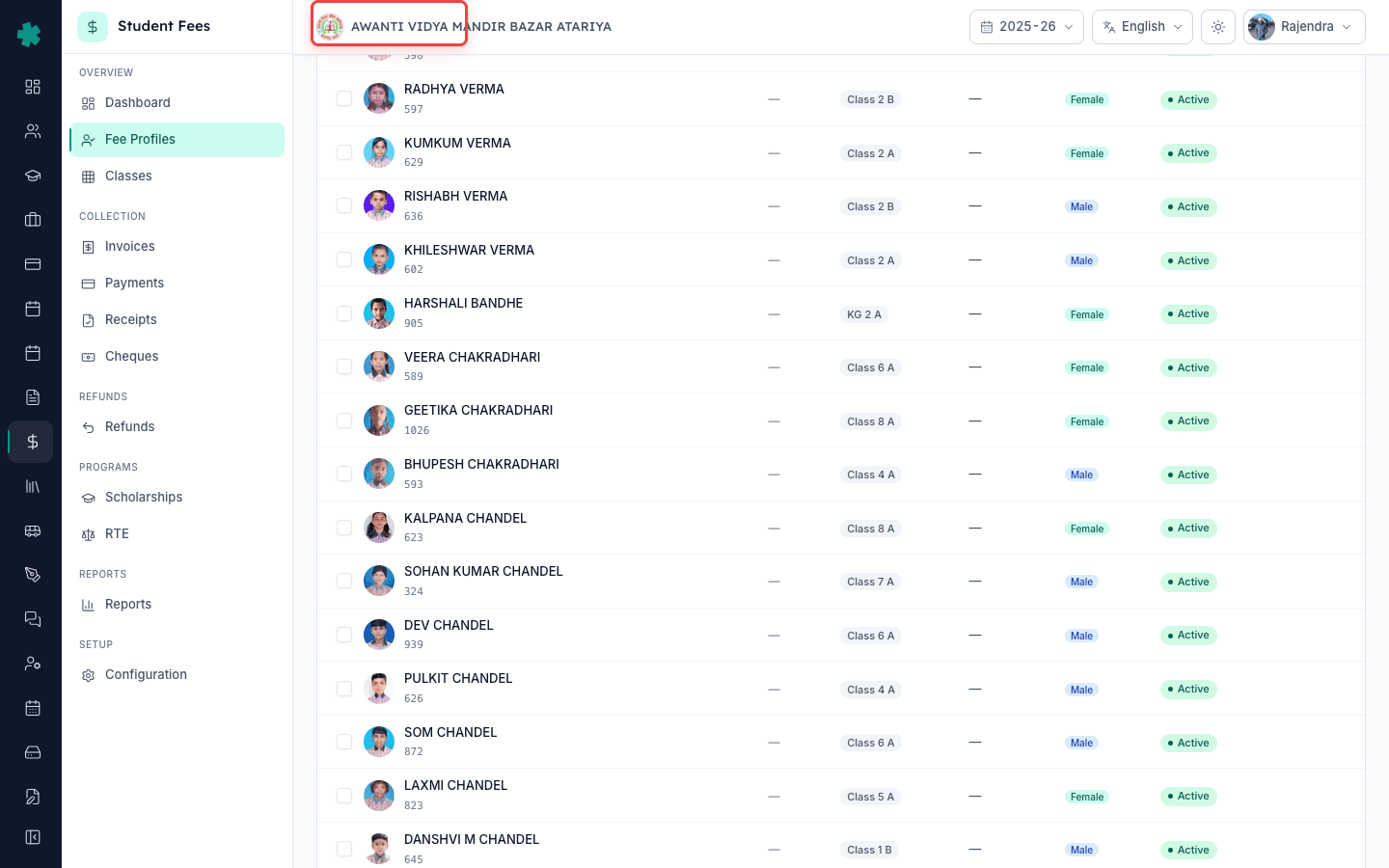Open Payments under Collection
The image size is (1389, 868).
tap(177, 284)
